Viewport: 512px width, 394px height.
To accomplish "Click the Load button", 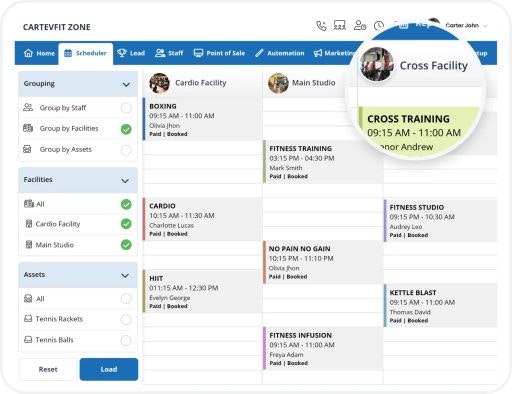I will [109, 369].
